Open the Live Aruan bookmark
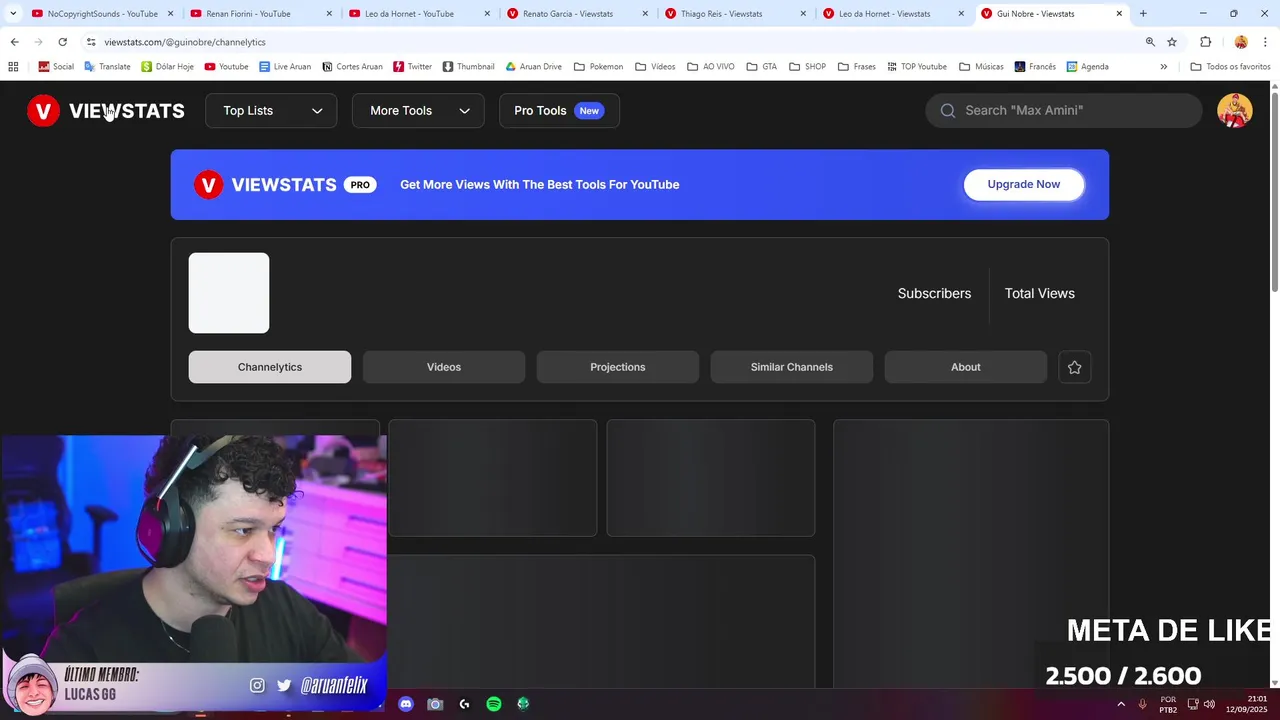1280x720 pixels. (x=285, y=67)
